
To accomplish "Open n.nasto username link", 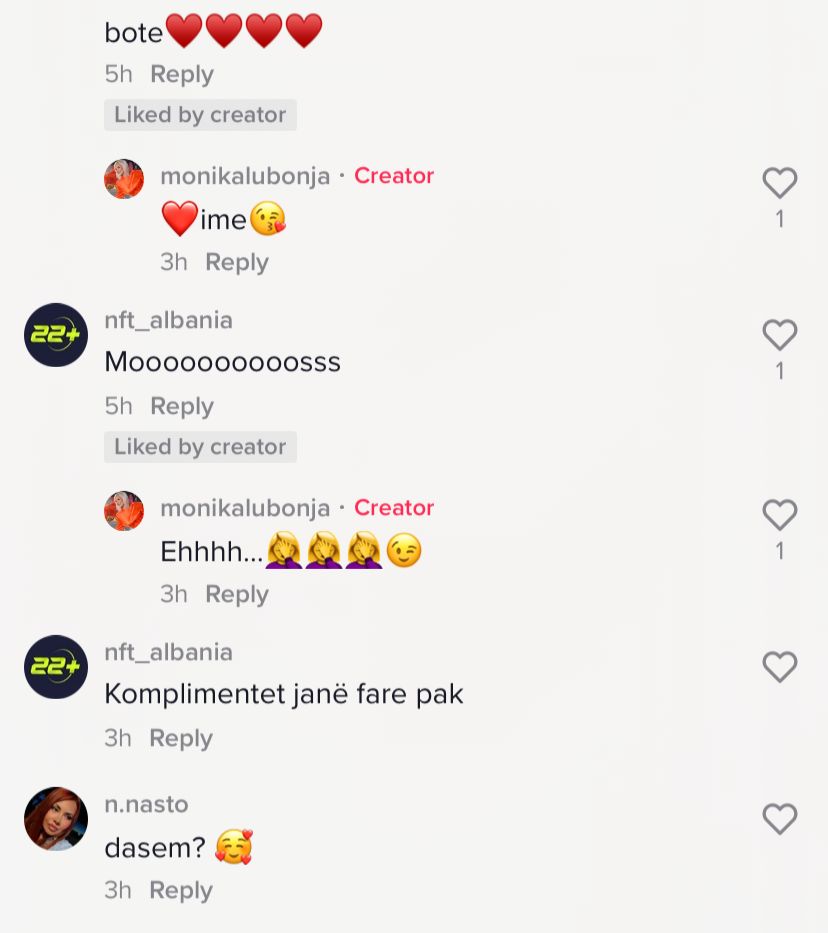I will click(146, 804).
